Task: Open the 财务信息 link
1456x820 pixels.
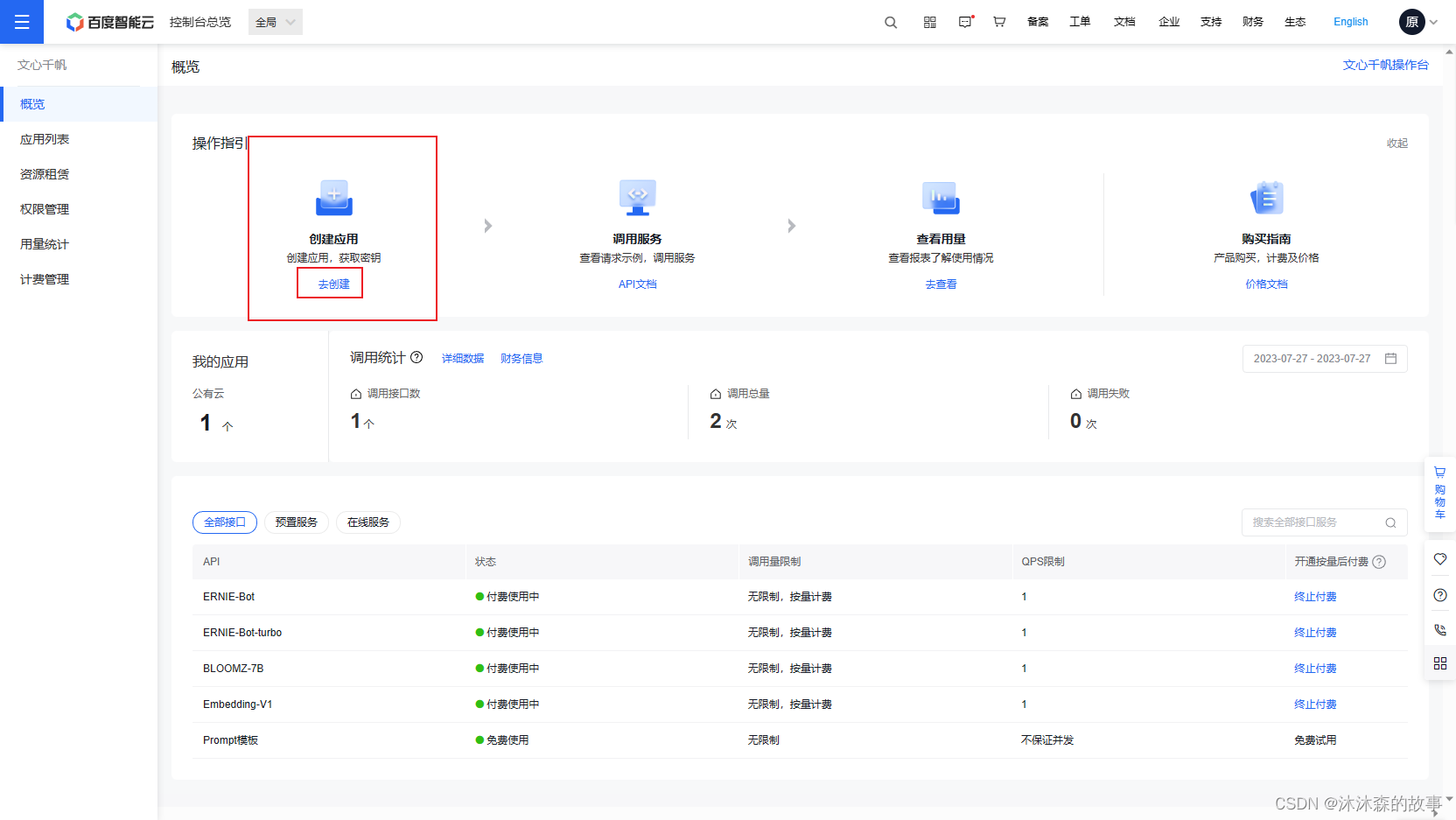Action: coord(521,359)
